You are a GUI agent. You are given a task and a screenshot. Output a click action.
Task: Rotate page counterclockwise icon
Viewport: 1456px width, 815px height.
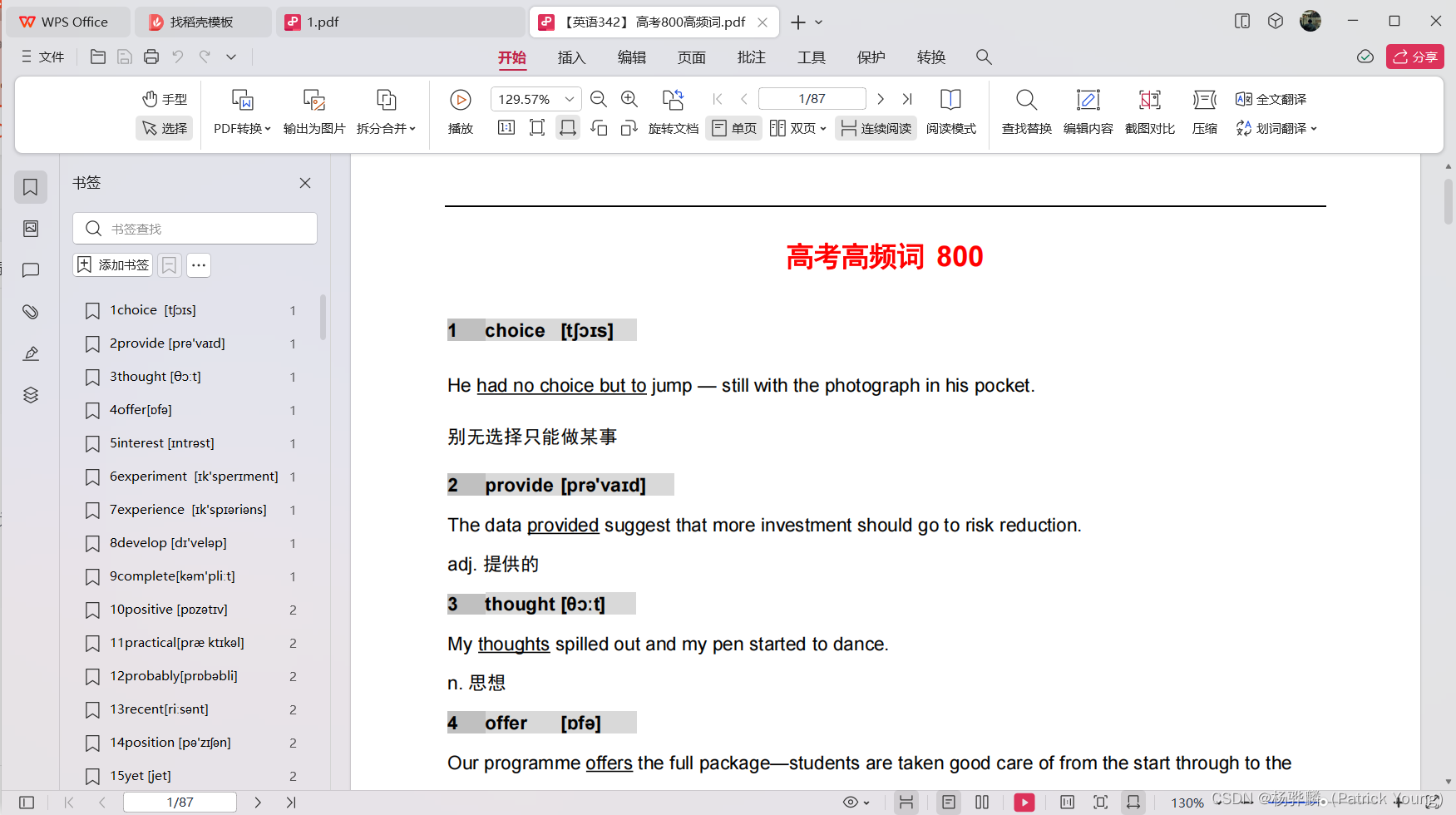click(599, 128)
